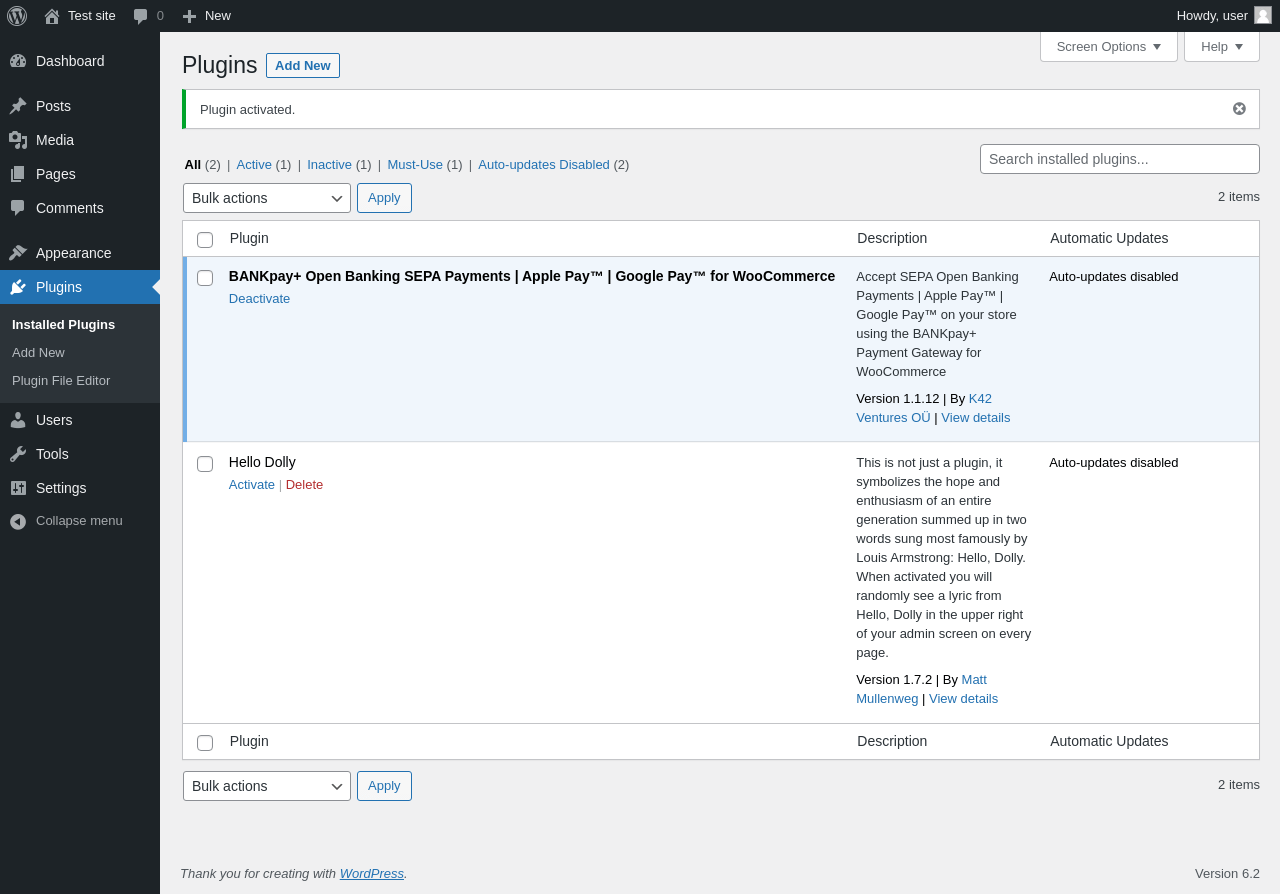Toggle select-all checkbox in table header
Viewport: 1280px width, 894px height.
pyautogui.click(x=205, y=240)
